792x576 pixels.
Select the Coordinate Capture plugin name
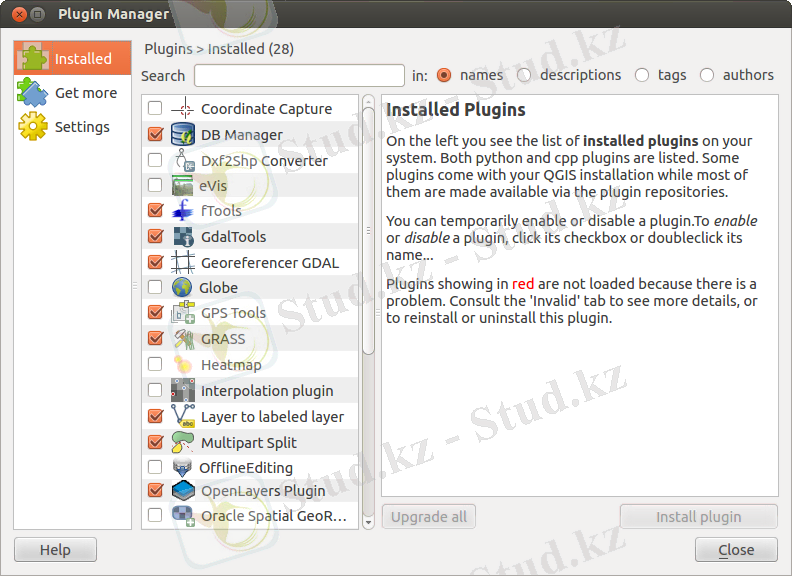click(x=266, y=109)
